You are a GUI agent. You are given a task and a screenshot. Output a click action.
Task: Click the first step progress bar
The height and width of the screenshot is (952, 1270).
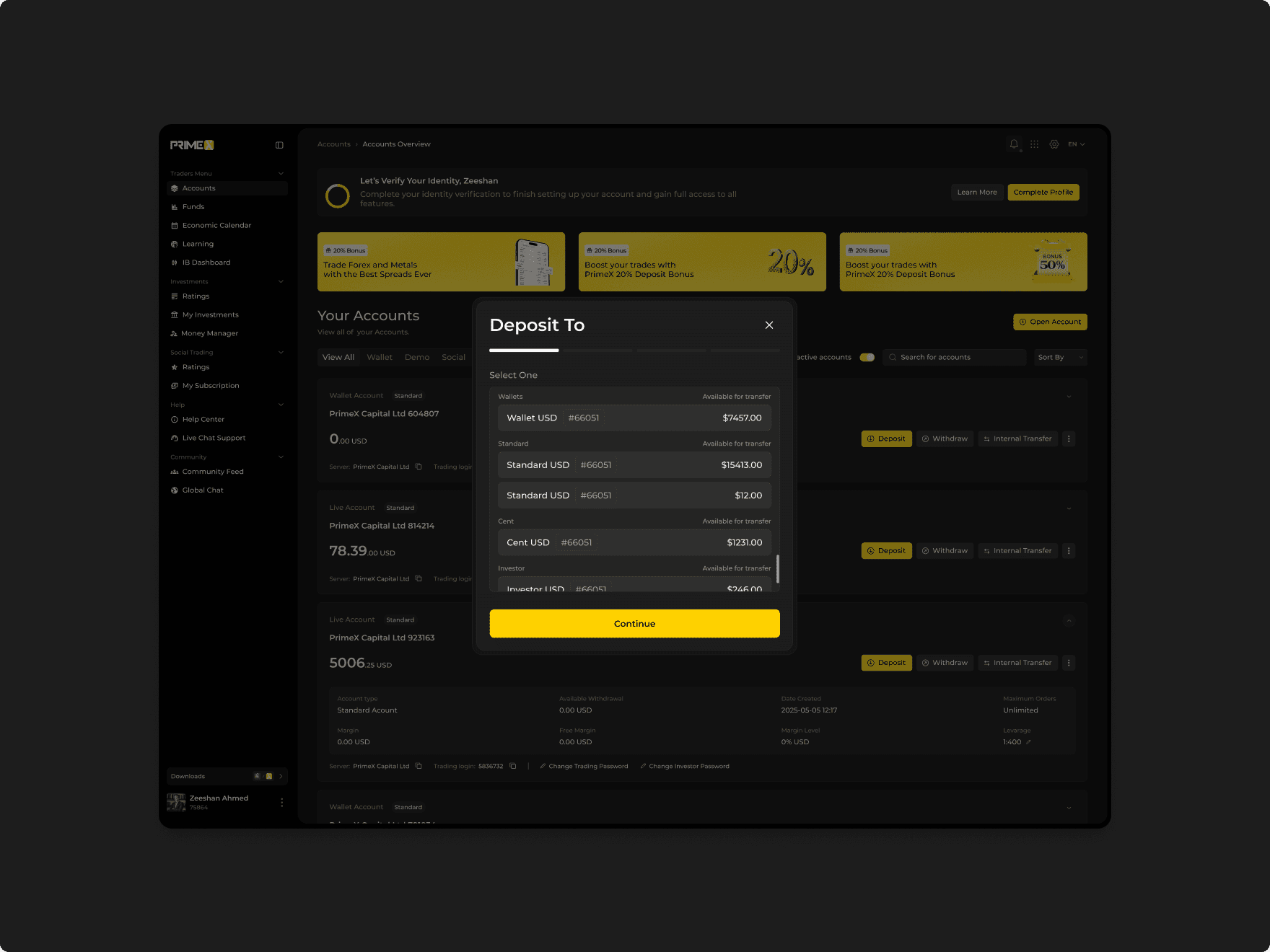click(x=524, y=351)
